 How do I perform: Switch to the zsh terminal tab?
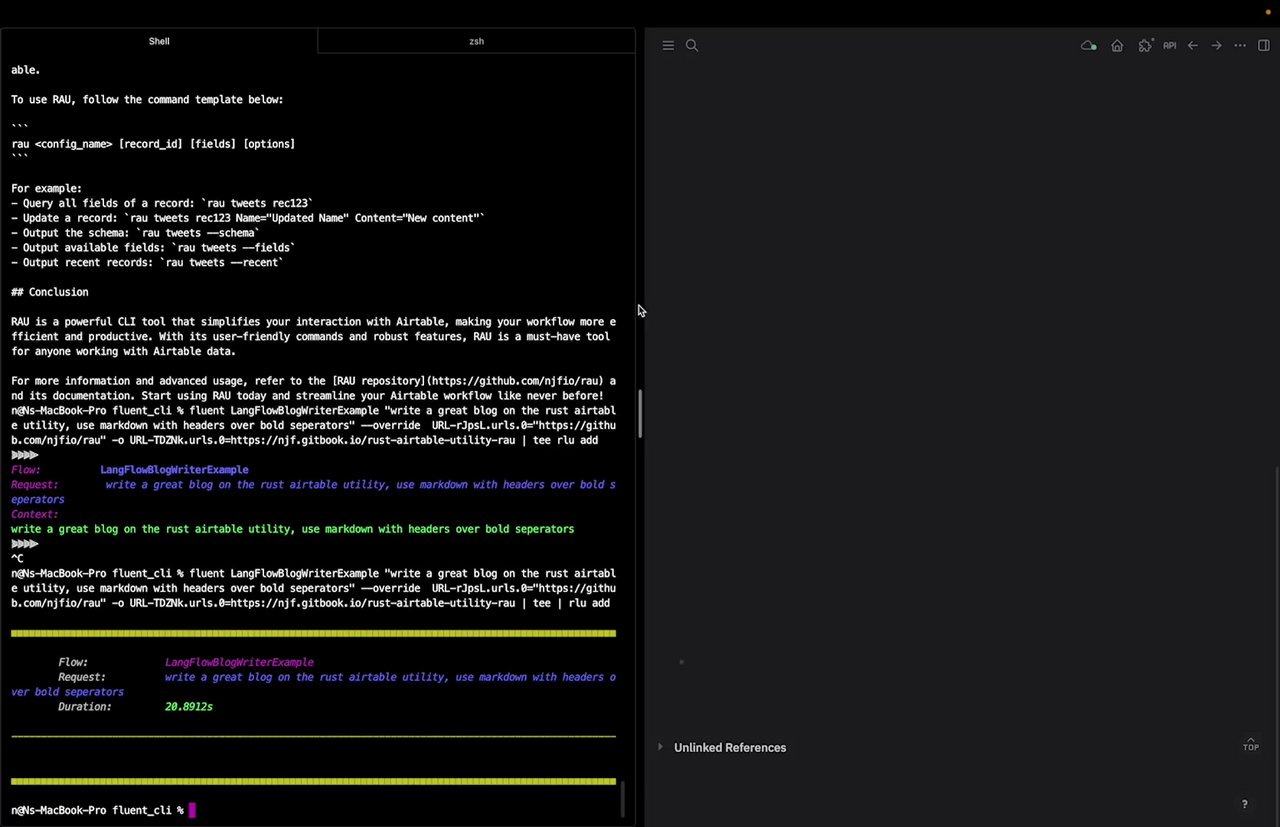point(476,42)
